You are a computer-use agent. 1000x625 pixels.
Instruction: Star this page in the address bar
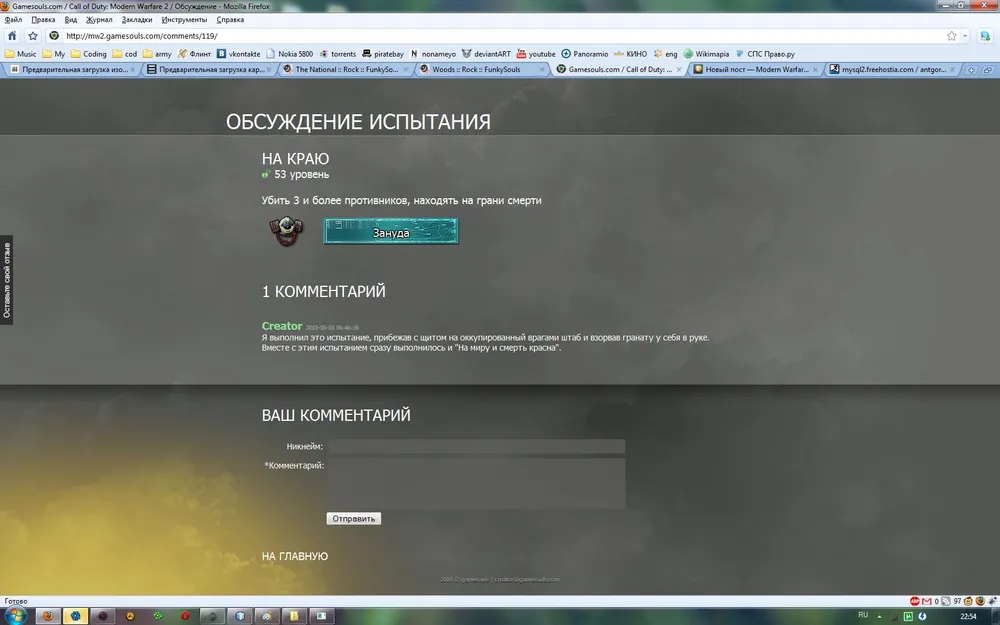click(952, 36)
